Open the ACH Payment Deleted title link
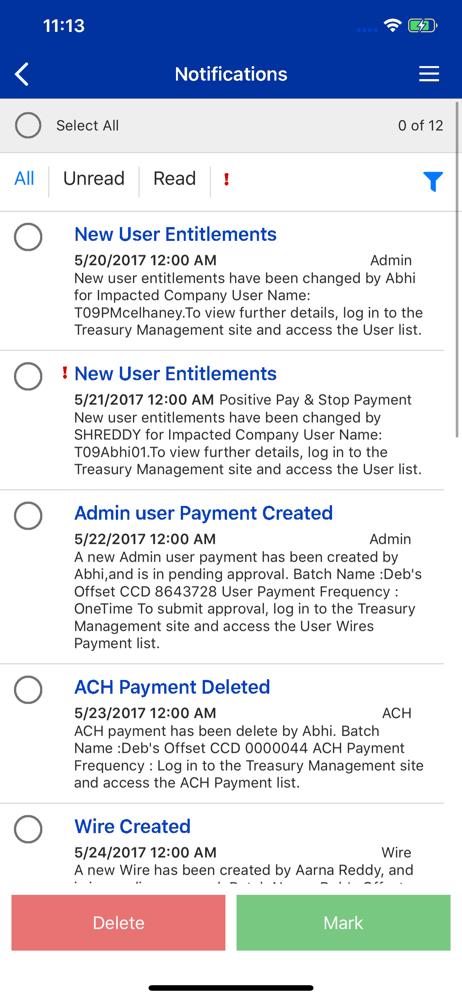462x1000 pixels. coord(172,687)
